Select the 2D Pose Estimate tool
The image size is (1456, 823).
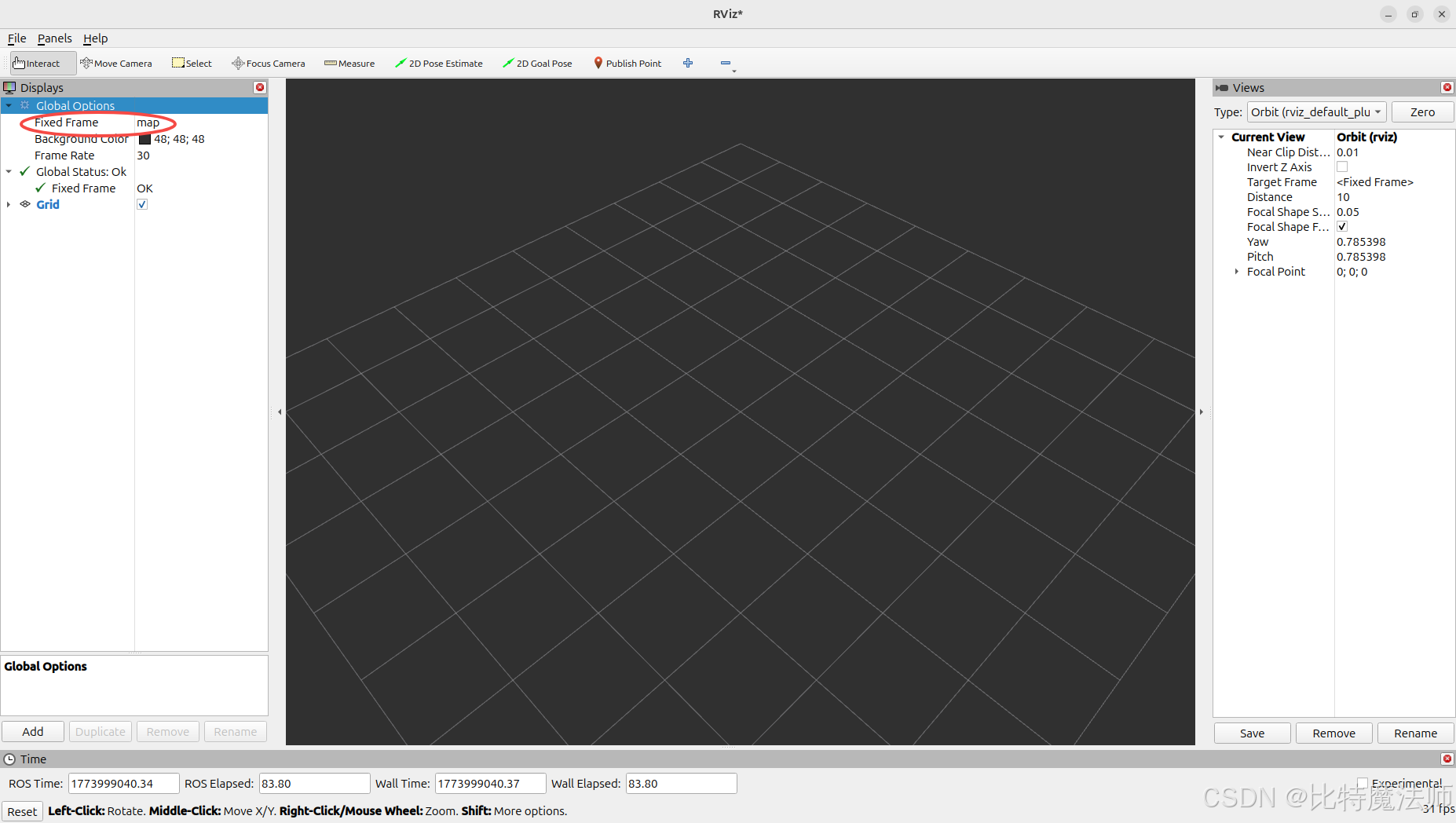[439, 64]
